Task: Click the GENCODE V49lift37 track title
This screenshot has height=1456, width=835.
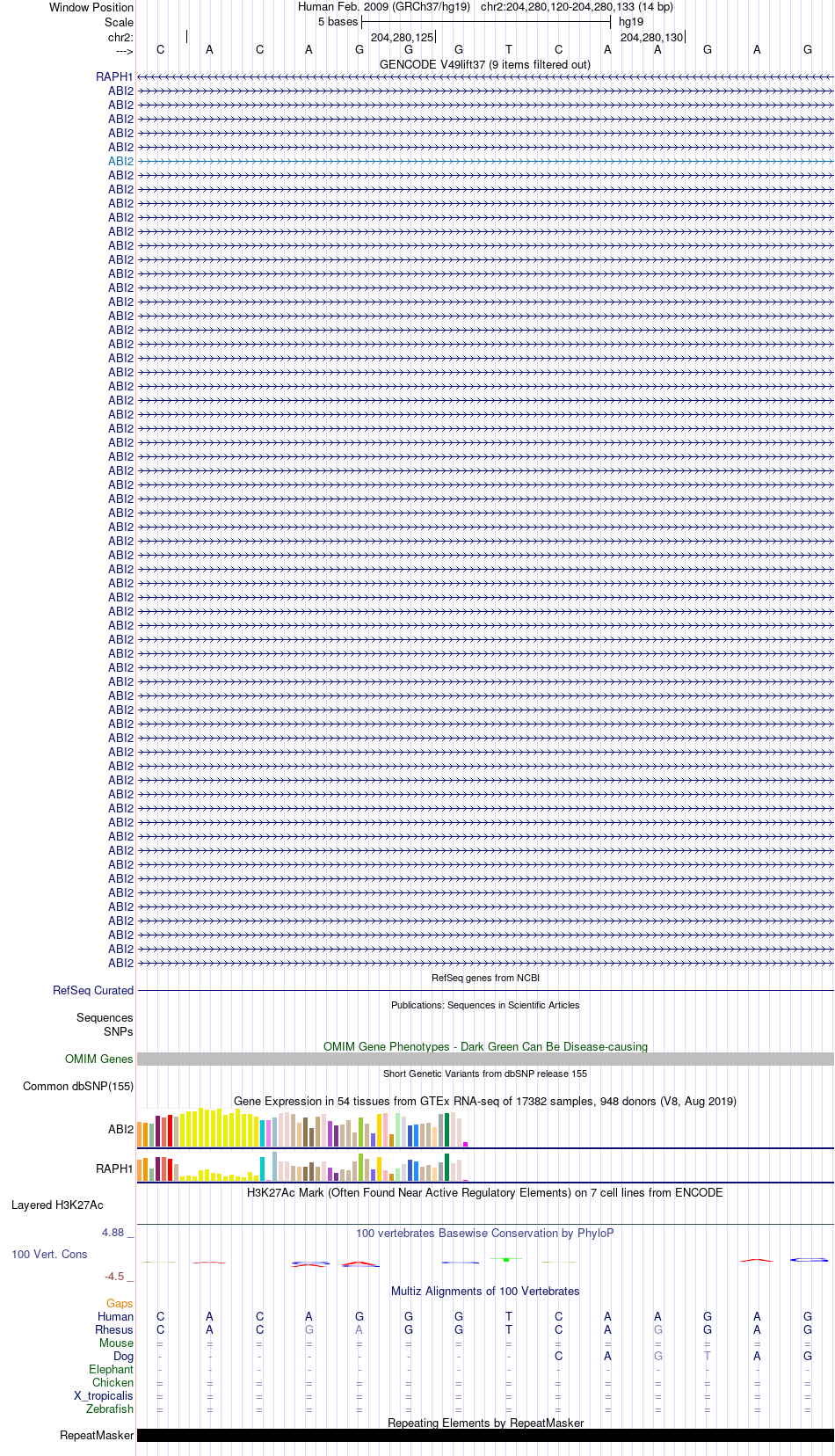Action: coord(485,64)
